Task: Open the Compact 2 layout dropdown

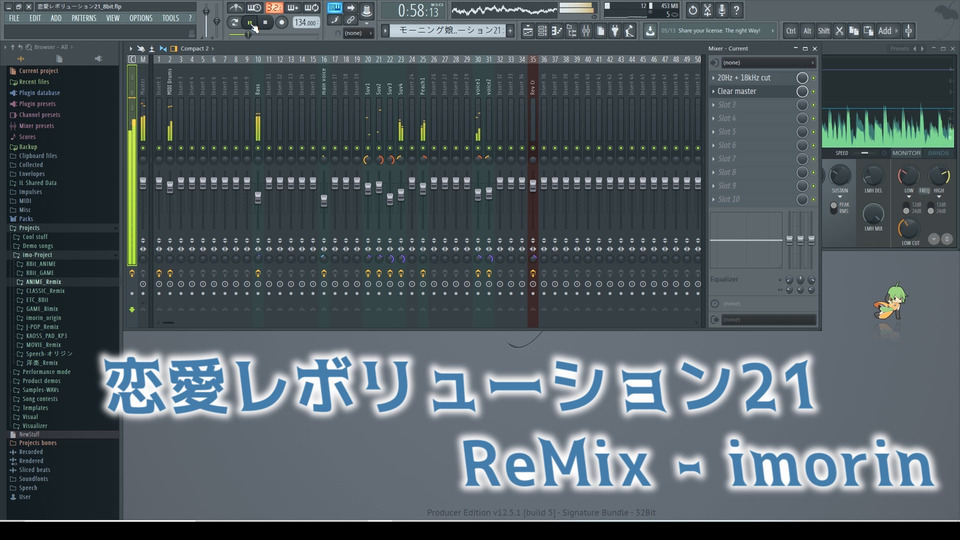Action: (197, 48)
